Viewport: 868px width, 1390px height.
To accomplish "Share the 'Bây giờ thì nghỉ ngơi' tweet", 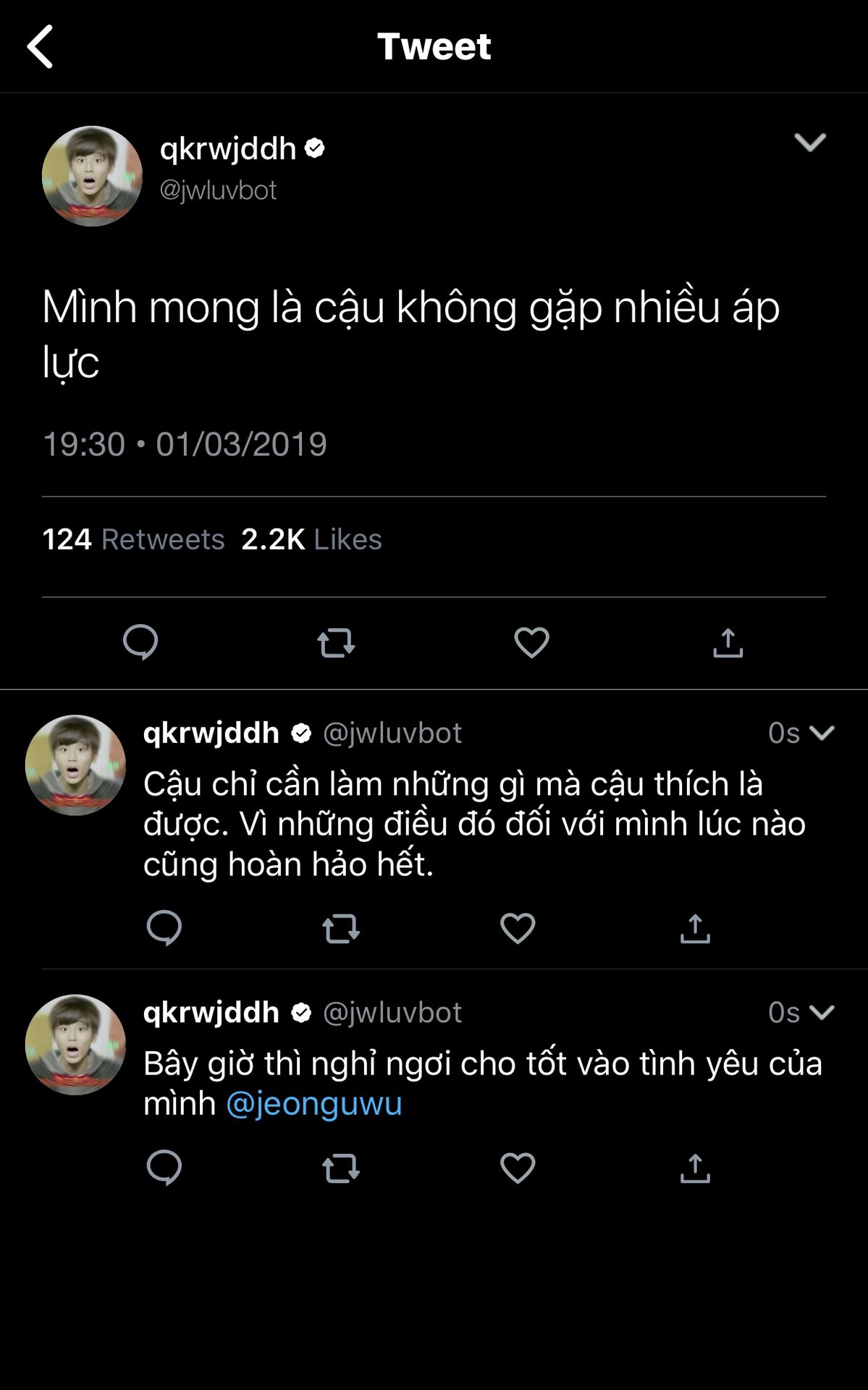I will pyautogui.click(x=695, y=1168).
